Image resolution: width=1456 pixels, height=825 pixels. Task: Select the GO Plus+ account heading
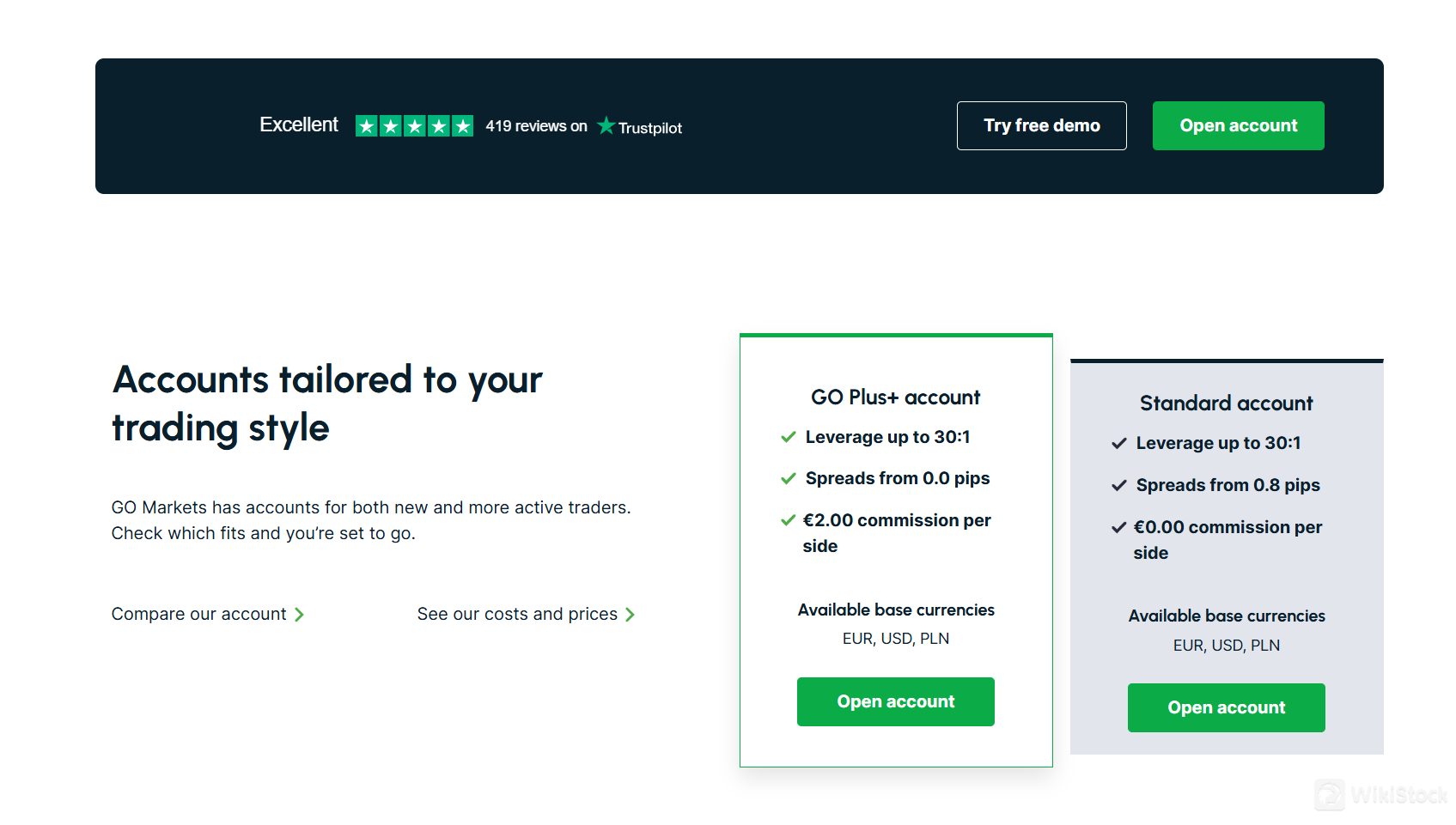[x=895, y=397]
